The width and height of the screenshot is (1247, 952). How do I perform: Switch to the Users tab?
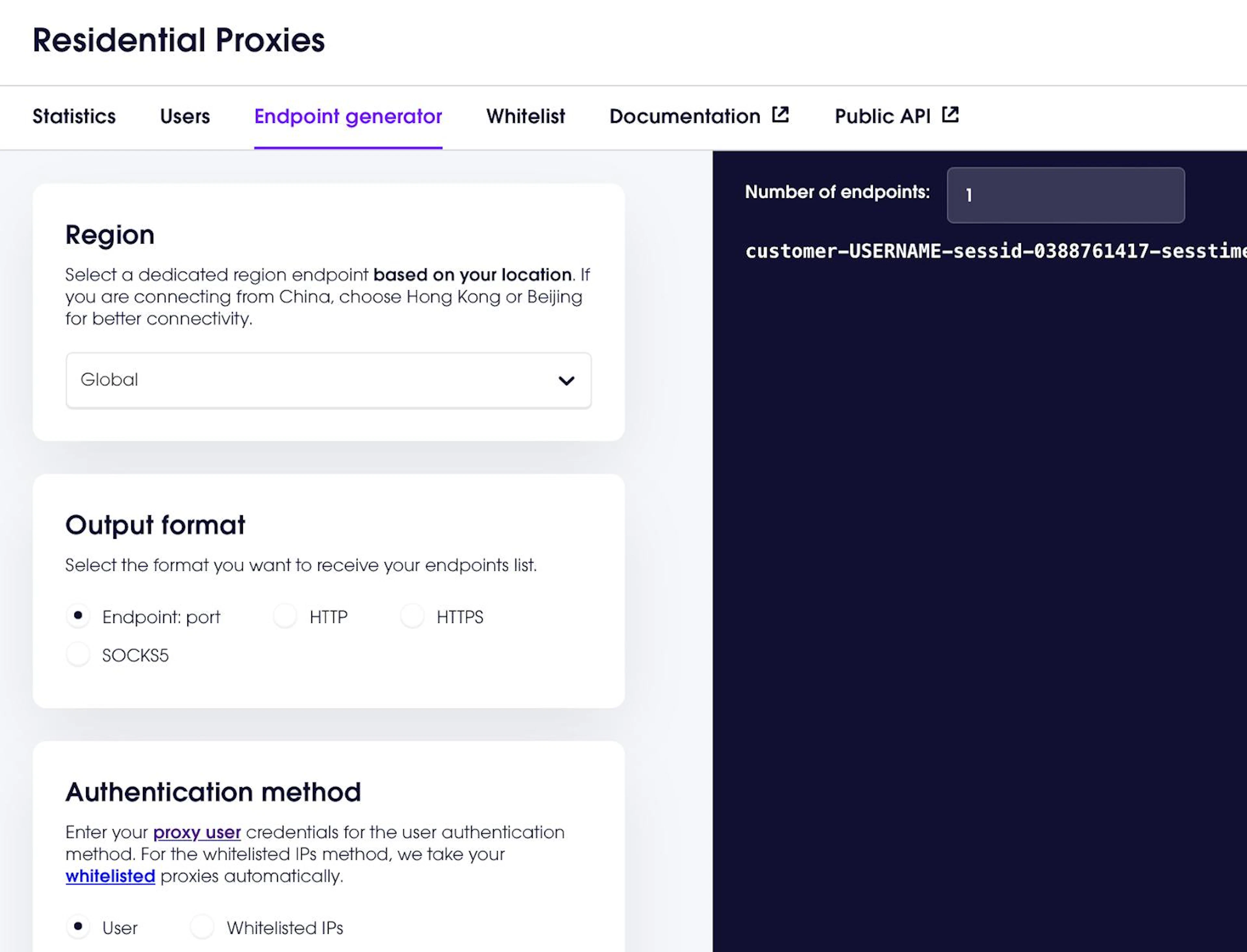[x=185, y=116]
